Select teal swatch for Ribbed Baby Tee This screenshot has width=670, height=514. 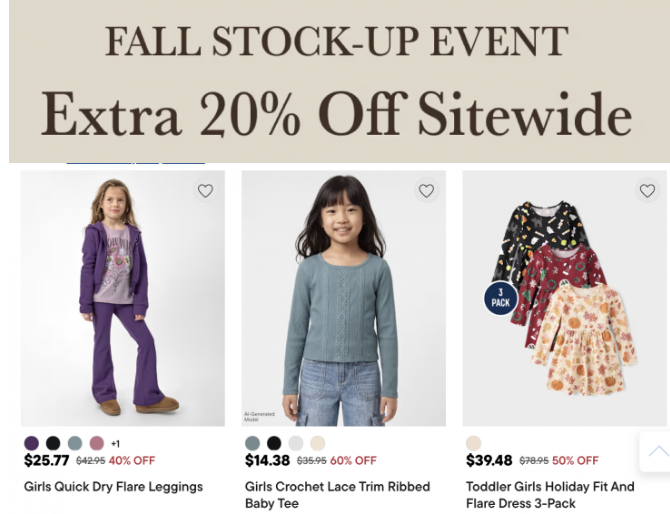tap(253, 443)
